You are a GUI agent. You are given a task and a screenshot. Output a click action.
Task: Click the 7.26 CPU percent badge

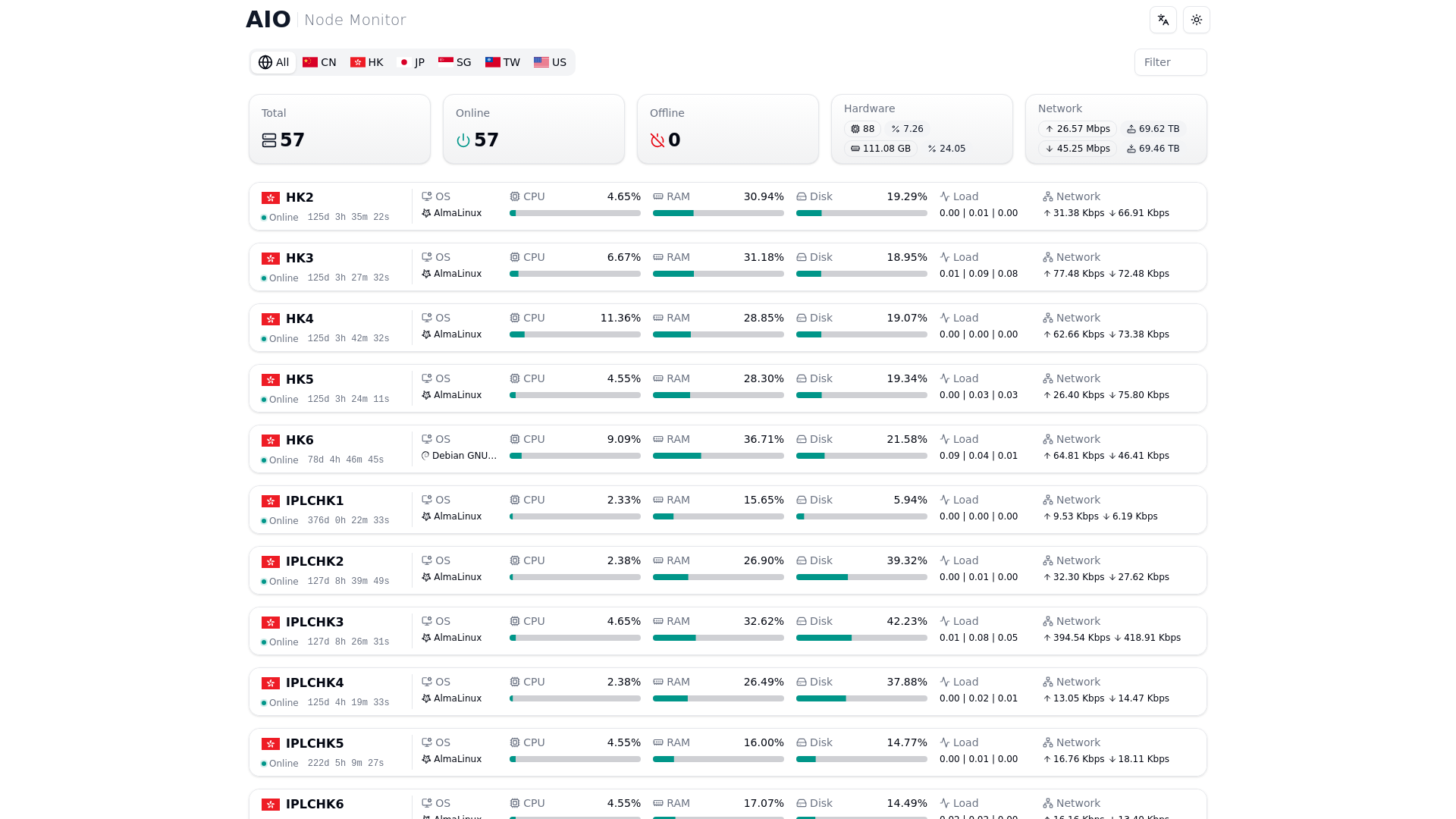click(907, 129)
